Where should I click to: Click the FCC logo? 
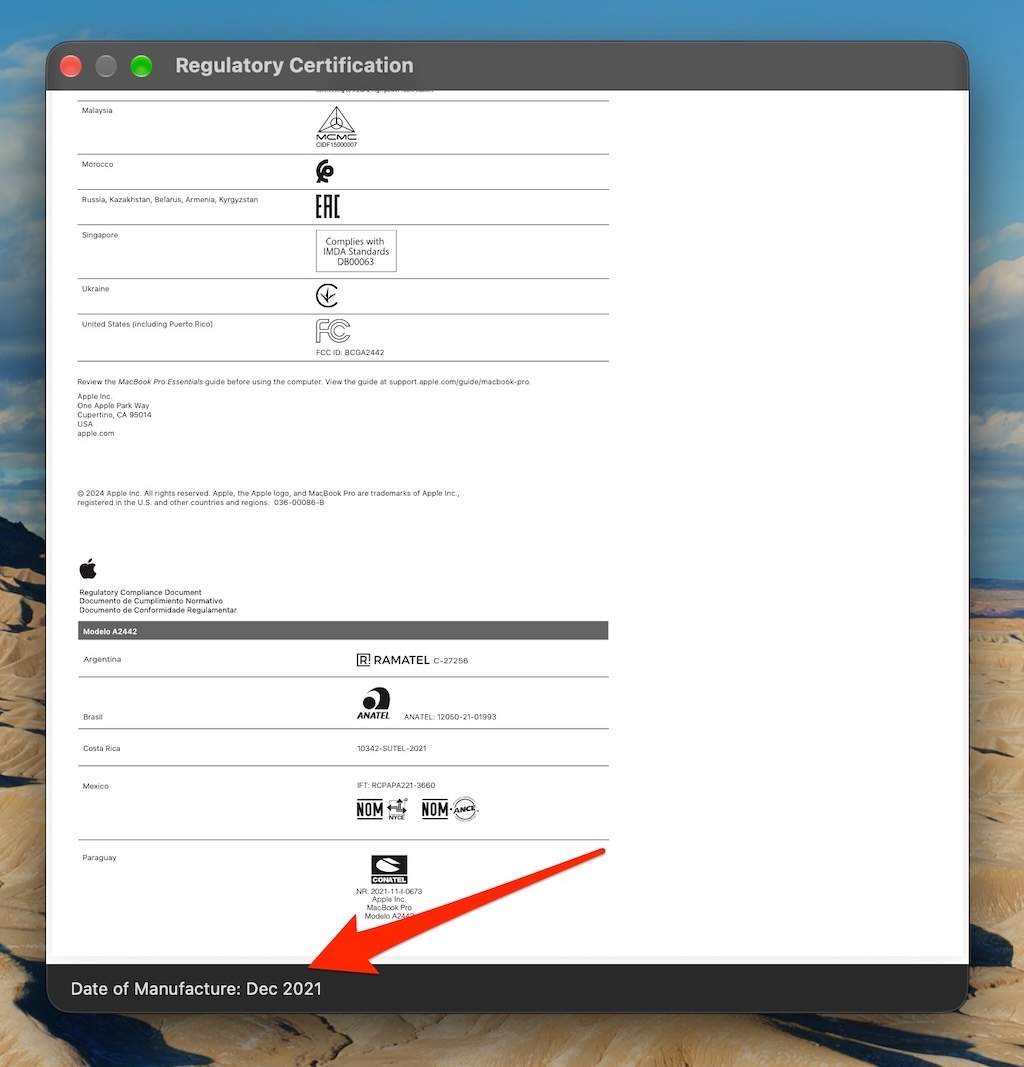tap(333, 331)
